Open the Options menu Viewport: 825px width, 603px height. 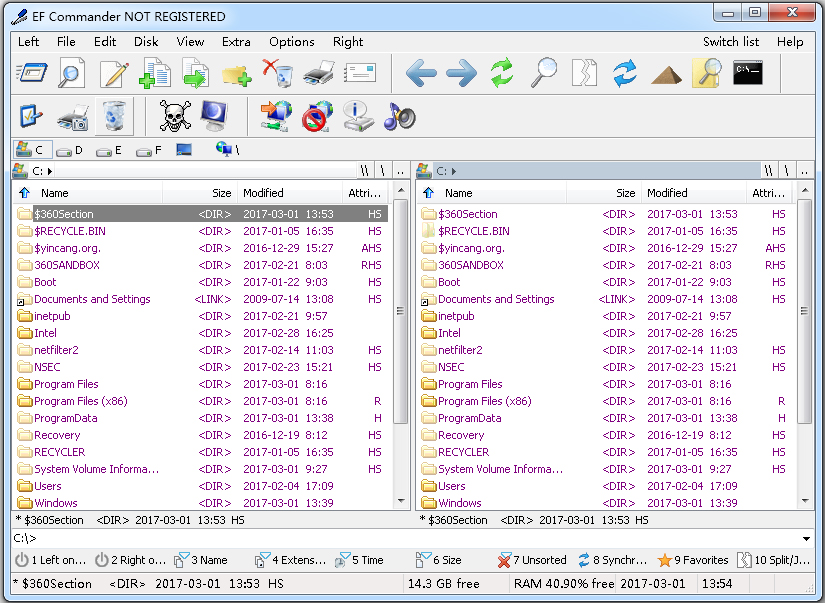pos(291,42)
